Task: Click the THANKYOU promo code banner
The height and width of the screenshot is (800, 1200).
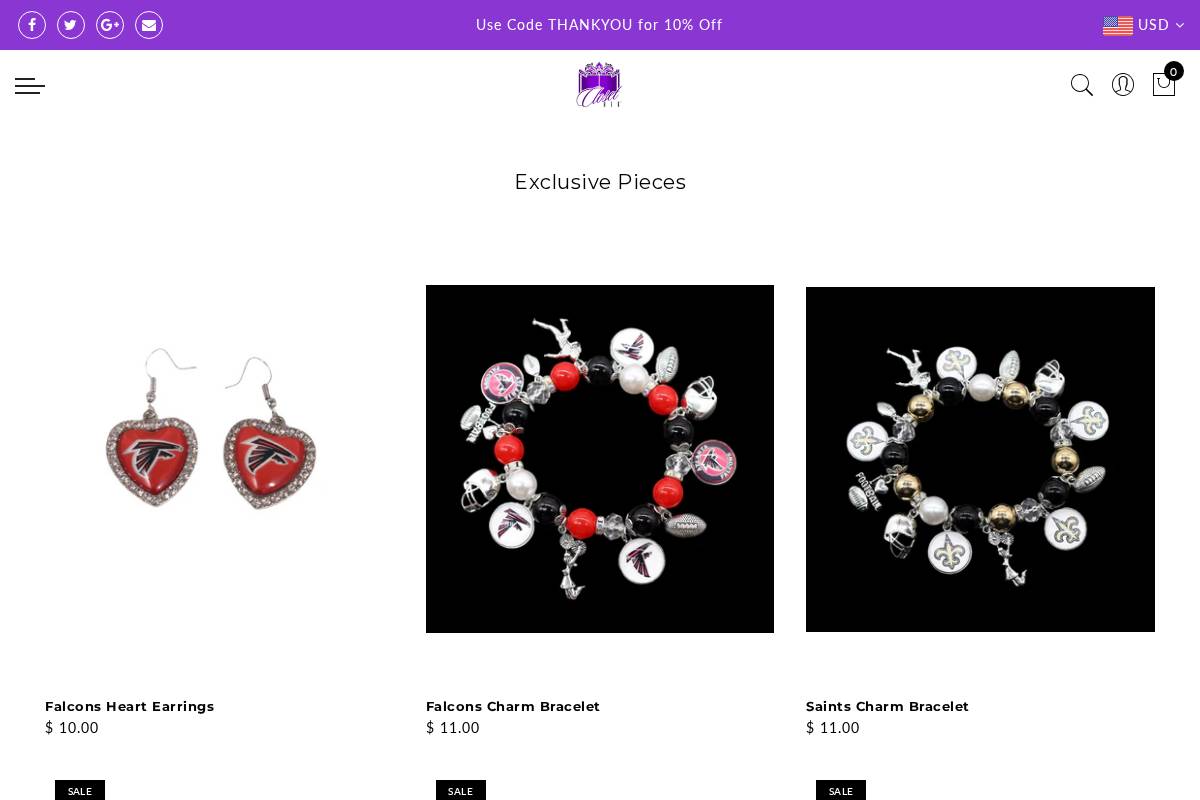Action: [x=599, y=25]
